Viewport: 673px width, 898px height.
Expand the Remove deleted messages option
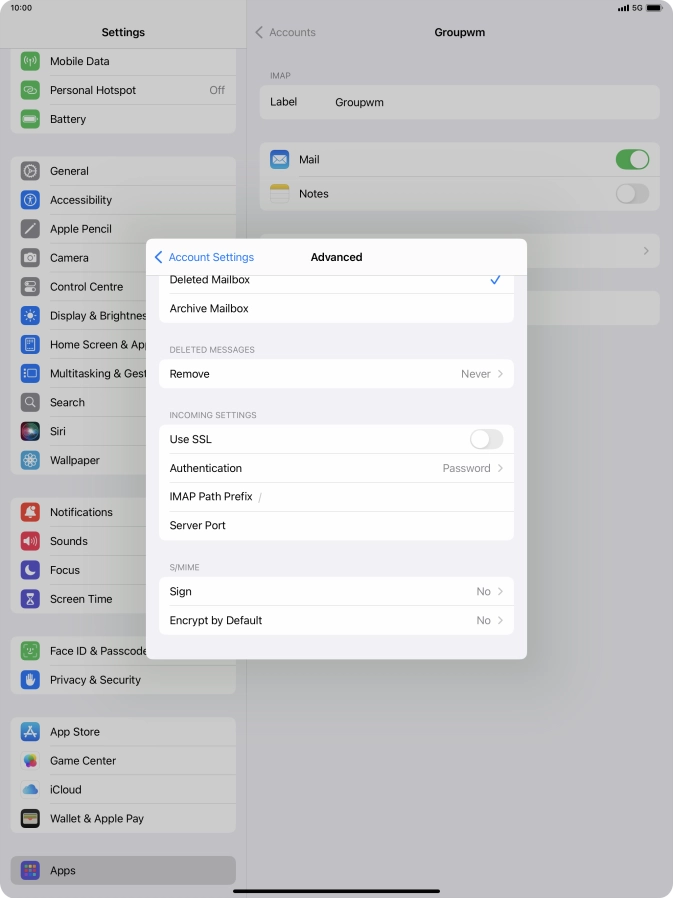tap(336, 374)
